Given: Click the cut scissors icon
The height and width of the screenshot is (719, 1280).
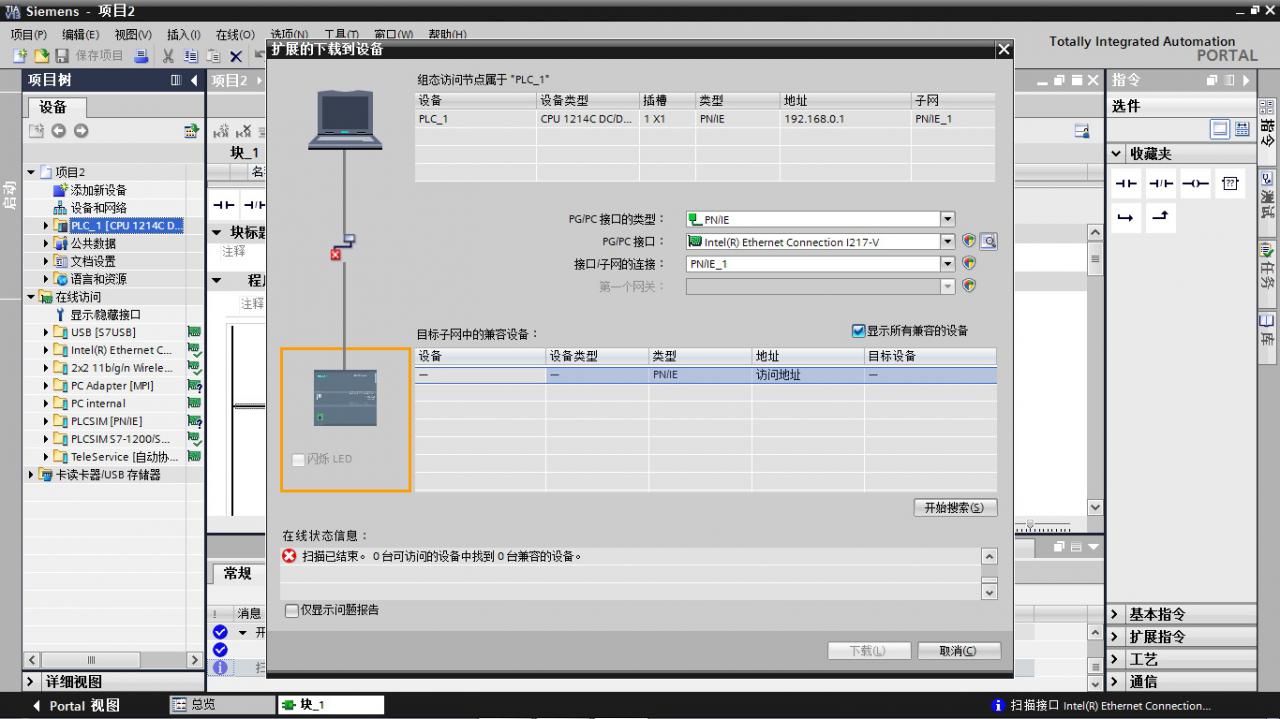Looking at the screenshot, I should point(168,56).
